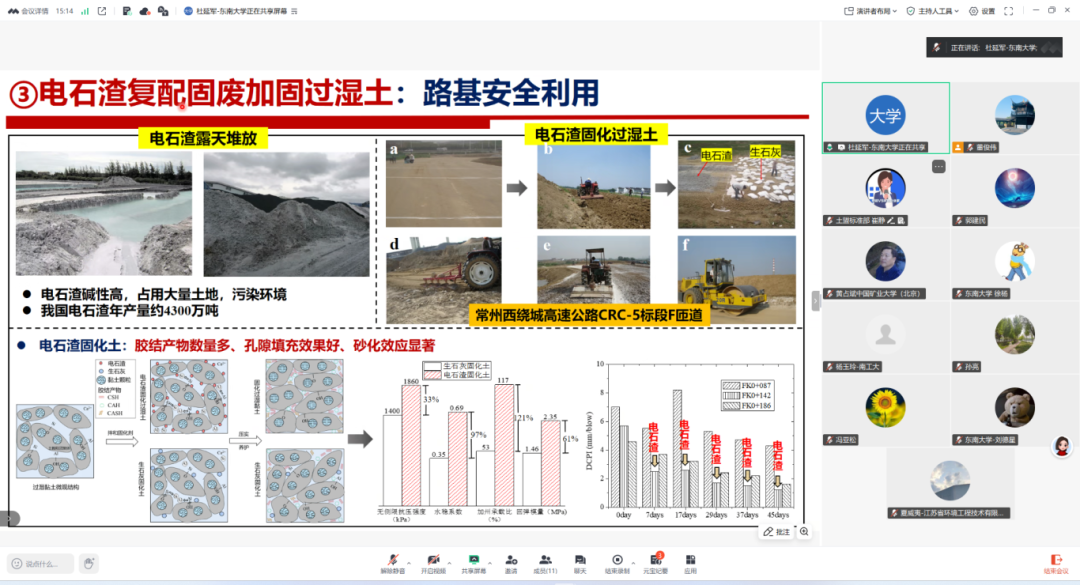Screen dimensions: 1080x585
Task: Open meeting details (会议详情)
Action: click(28, 11)
